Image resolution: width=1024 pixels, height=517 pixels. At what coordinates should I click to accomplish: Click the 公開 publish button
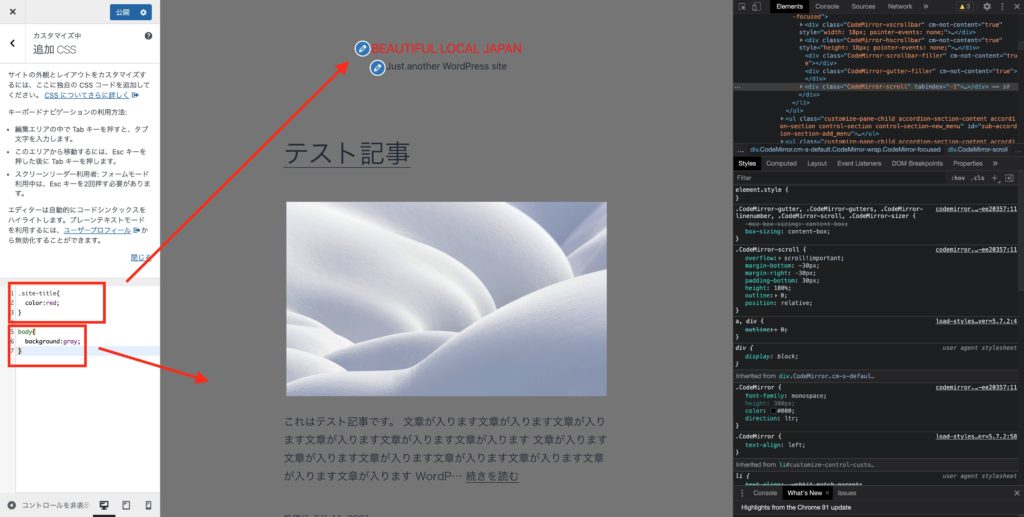tap(123, 12)
